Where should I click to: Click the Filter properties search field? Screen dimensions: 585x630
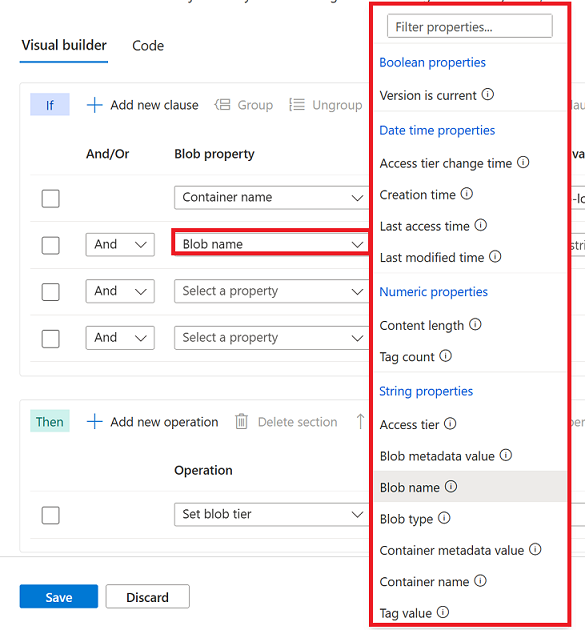coord(470,27)
